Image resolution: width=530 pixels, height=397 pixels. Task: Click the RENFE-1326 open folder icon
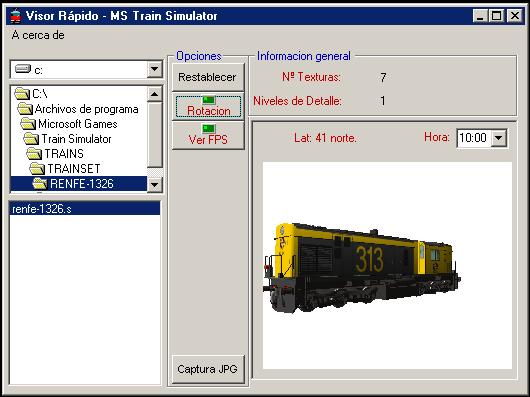(40, 183)
